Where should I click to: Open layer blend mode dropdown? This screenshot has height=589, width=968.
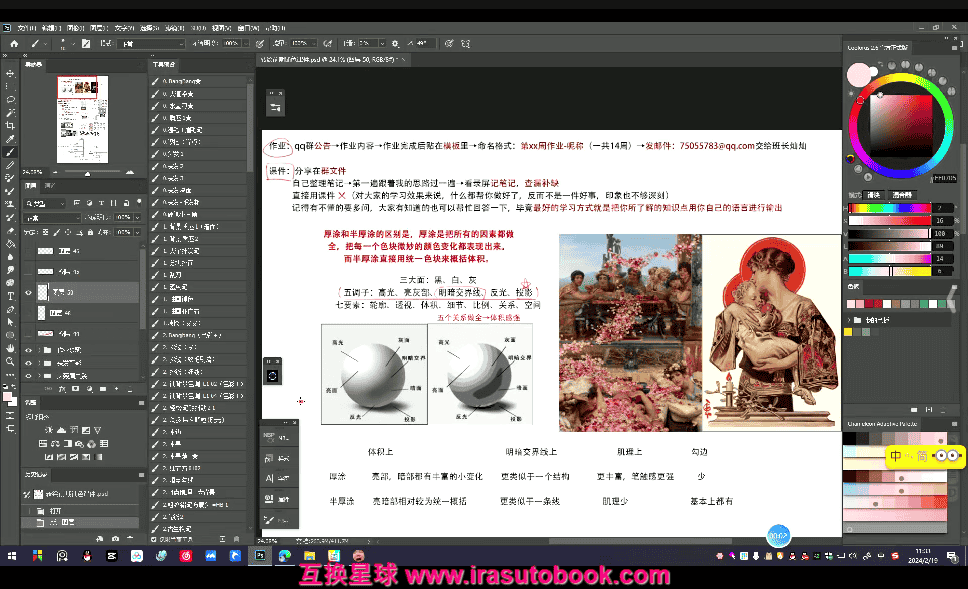52,217
